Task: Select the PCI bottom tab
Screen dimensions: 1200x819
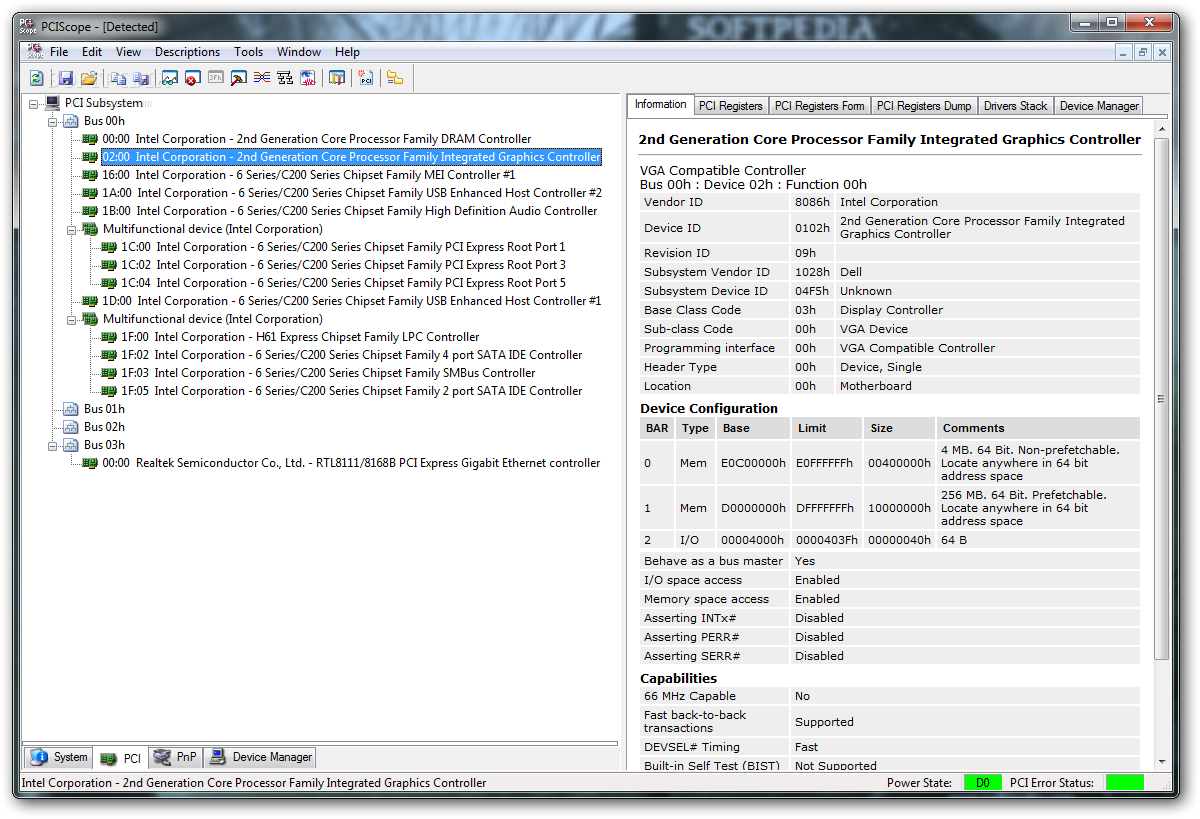Action: pos(121,758)
